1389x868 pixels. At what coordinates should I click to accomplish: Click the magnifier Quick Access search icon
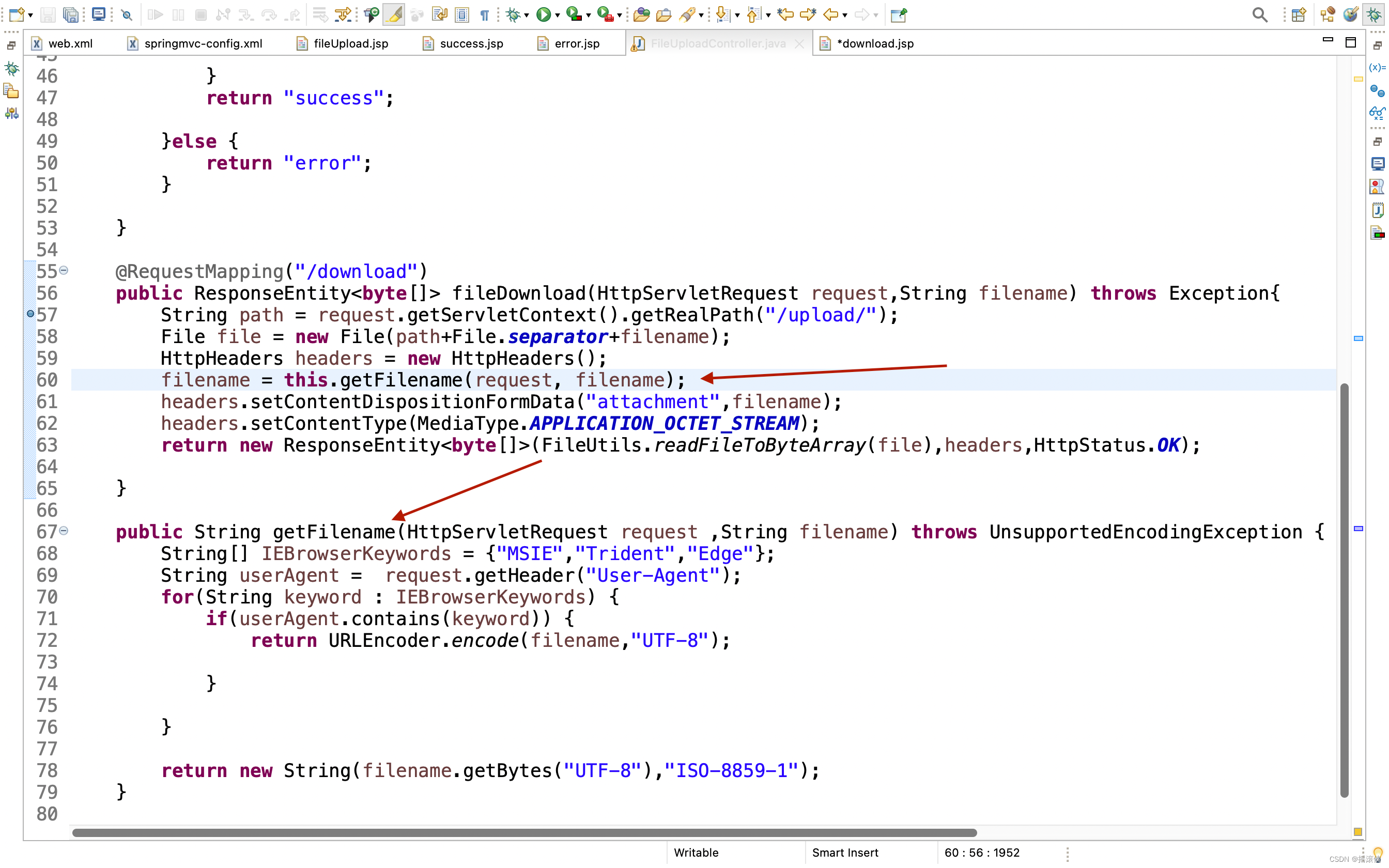[x=1260, y=14]
